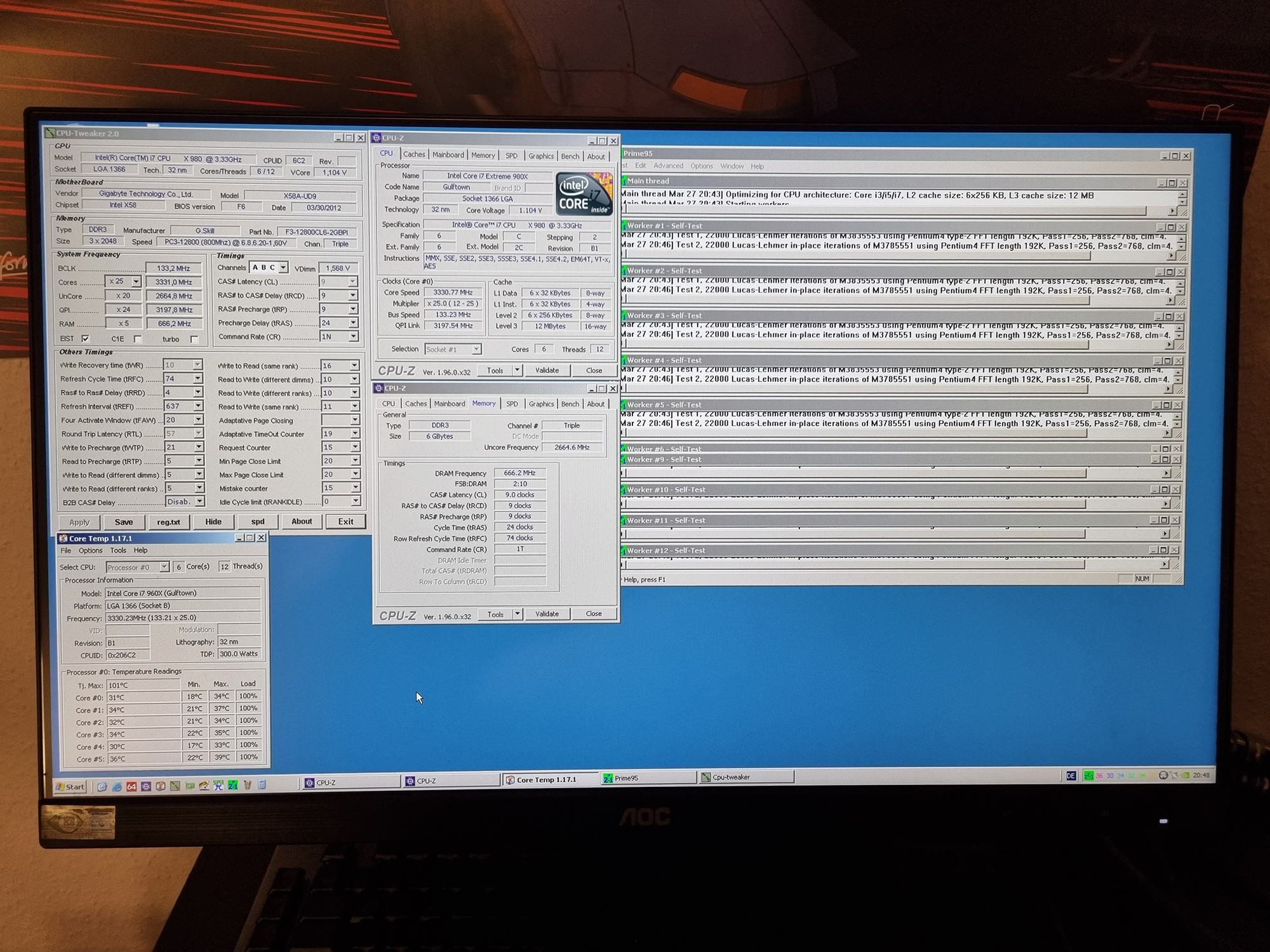Open the Window menu in Prime95
This screenshot has width=1270, height=952.
732,166
